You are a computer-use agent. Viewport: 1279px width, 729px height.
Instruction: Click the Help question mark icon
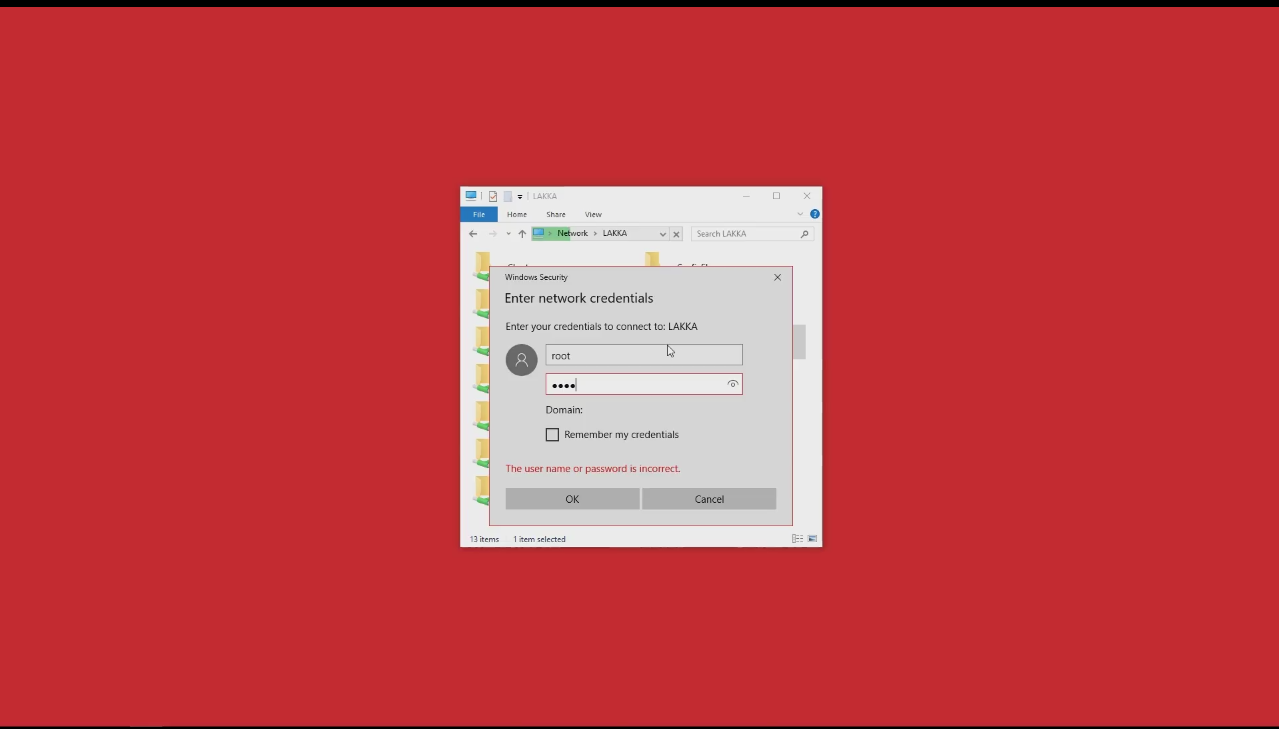(814, 213)
